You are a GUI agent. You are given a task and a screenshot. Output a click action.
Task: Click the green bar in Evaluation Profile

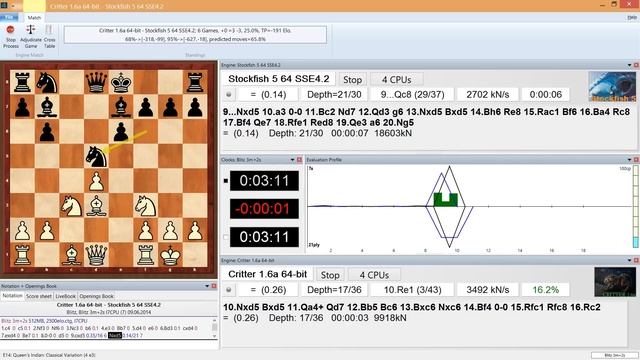pyautogui.click(x=445, y=200)
